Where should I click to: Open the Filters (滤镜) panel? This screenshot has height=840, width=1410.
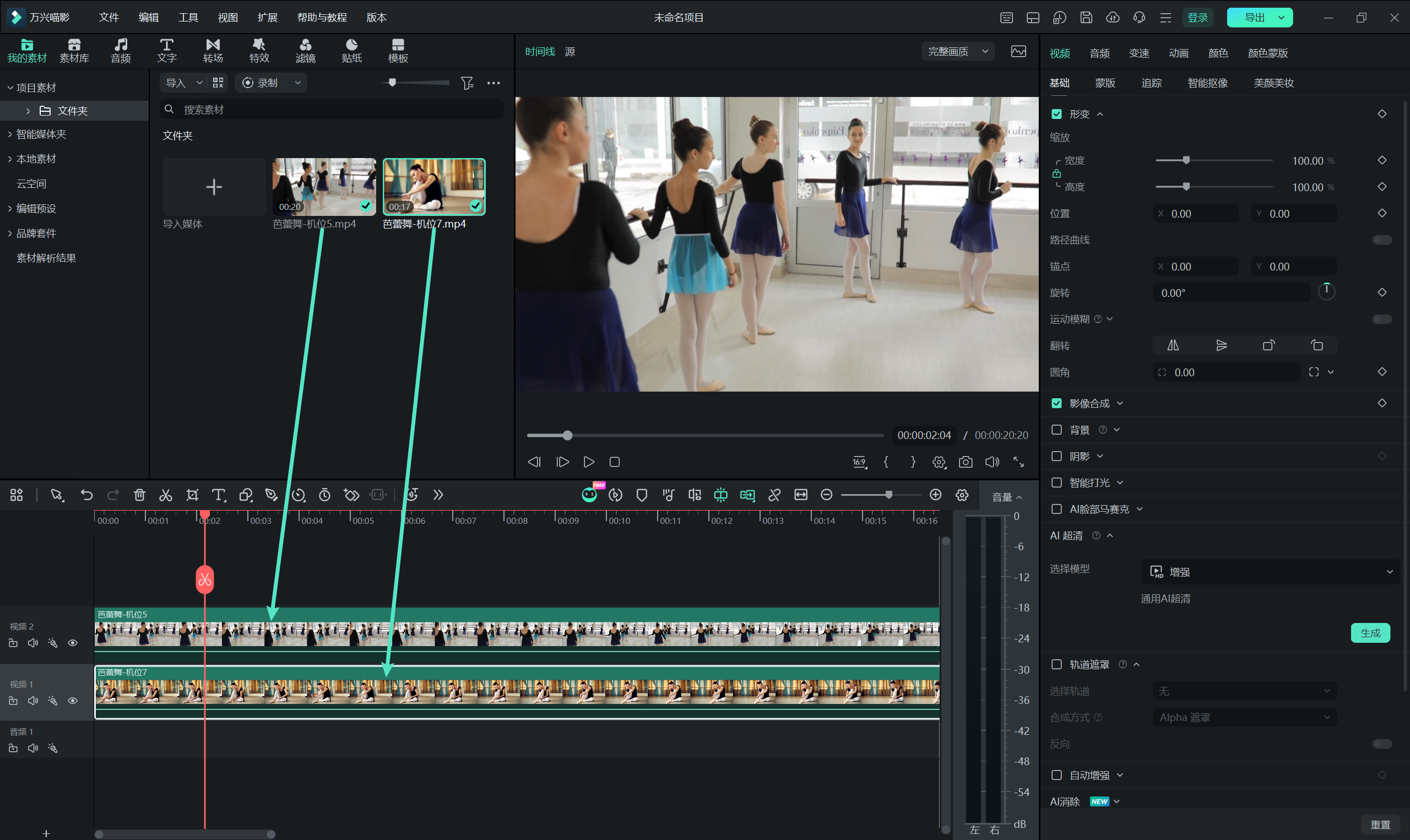point(306,51)
